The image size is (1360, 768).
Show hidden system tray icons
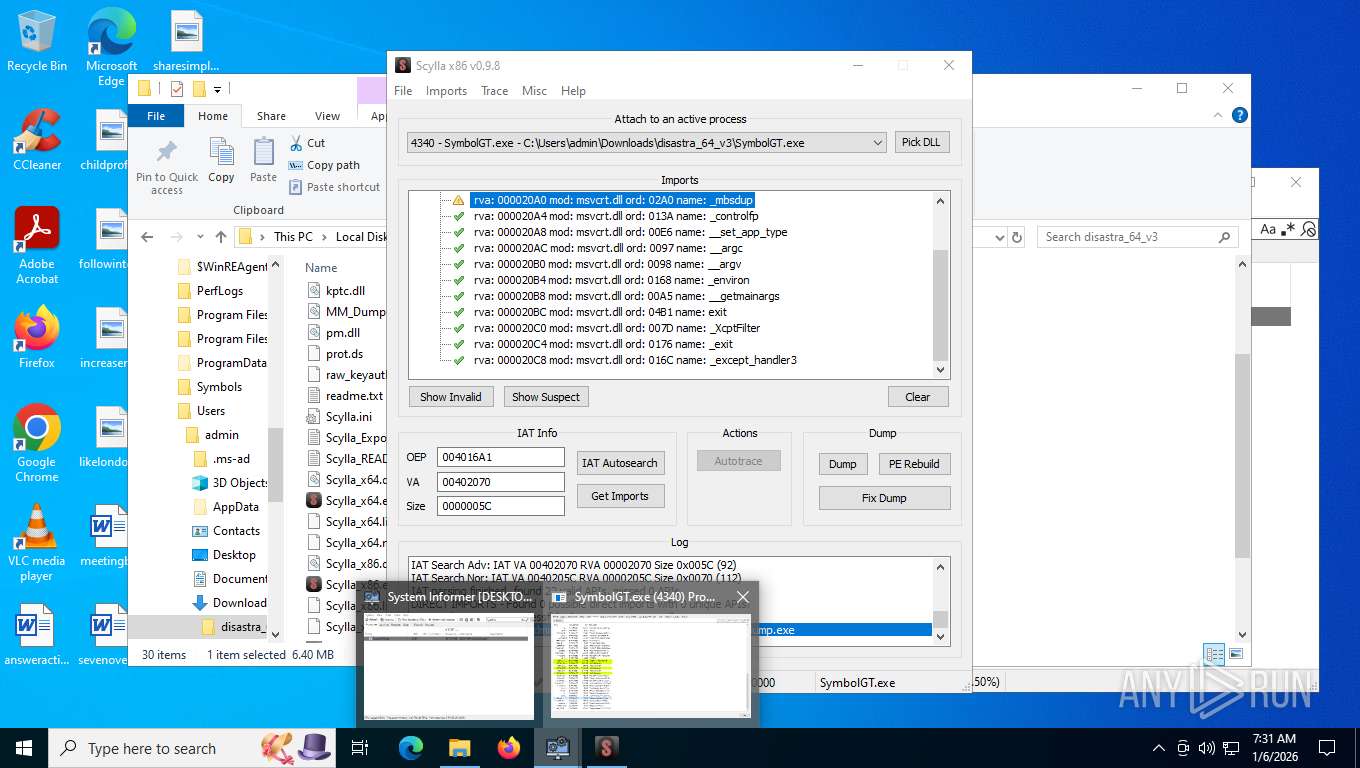1159,748
